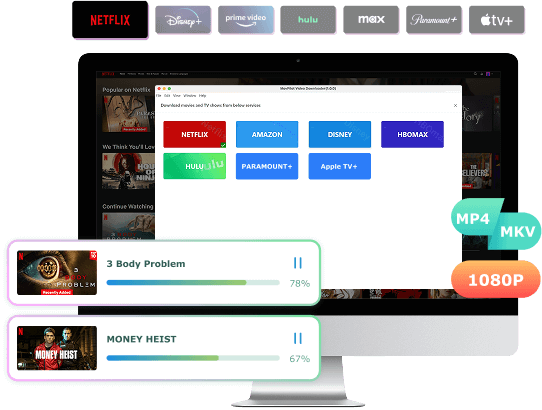Click the MONEY HEIST progress bar
The width and height of the screenshot is (542, 410).
click(x=193, y=358)
